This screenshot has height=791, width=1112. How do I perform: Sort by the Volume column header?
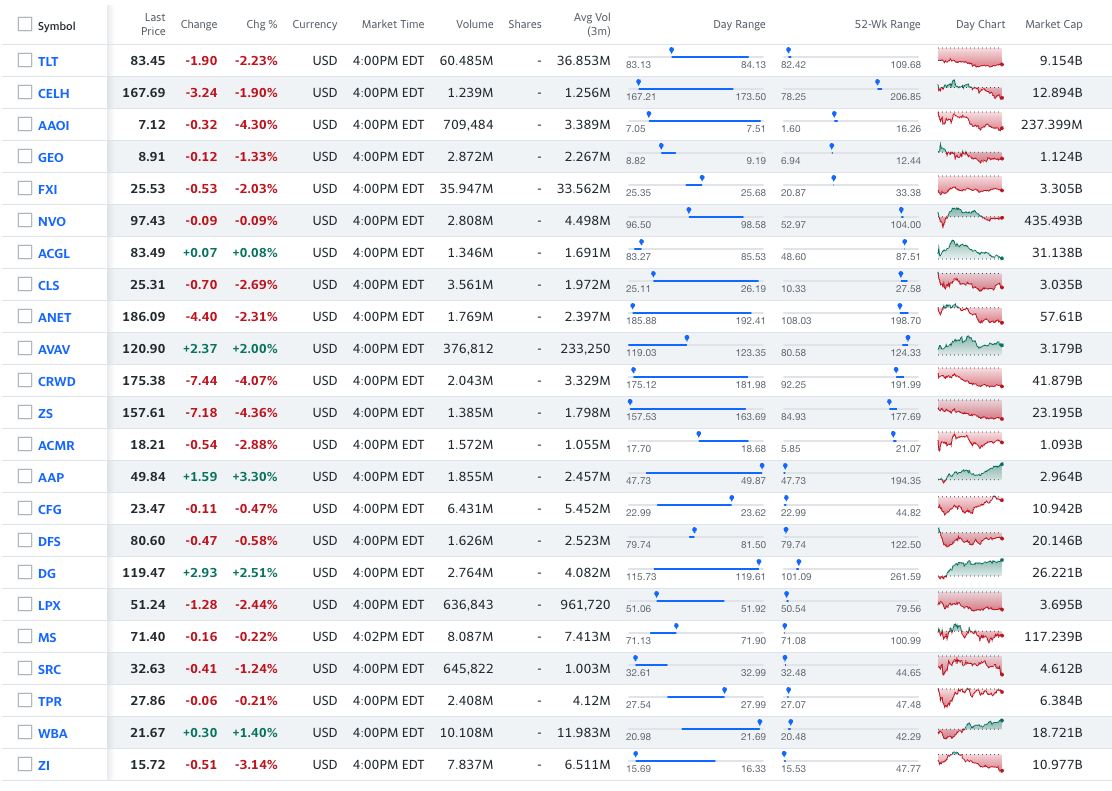(474, 24)
